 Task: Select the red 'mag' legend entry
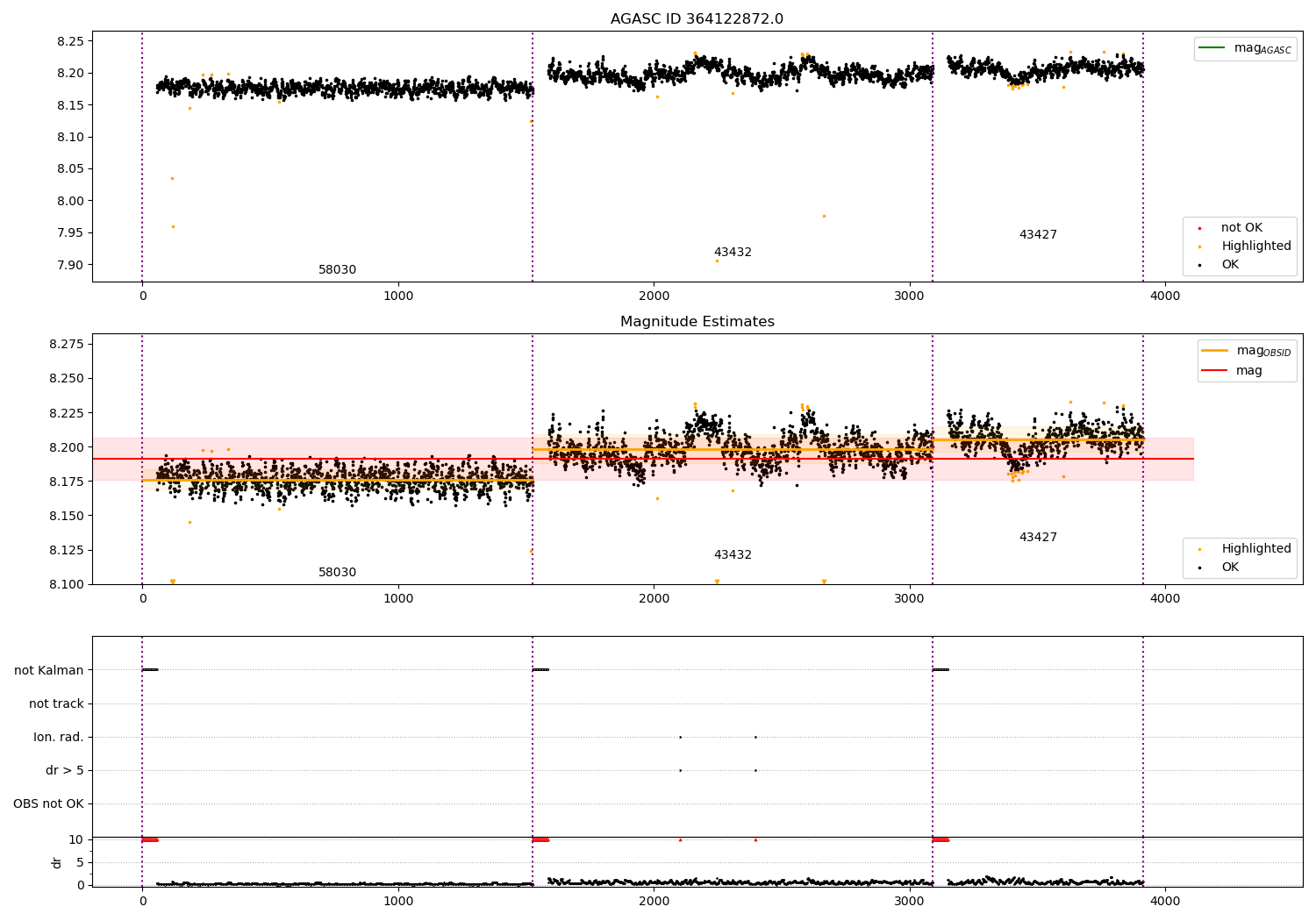(x=1232, y=371)
